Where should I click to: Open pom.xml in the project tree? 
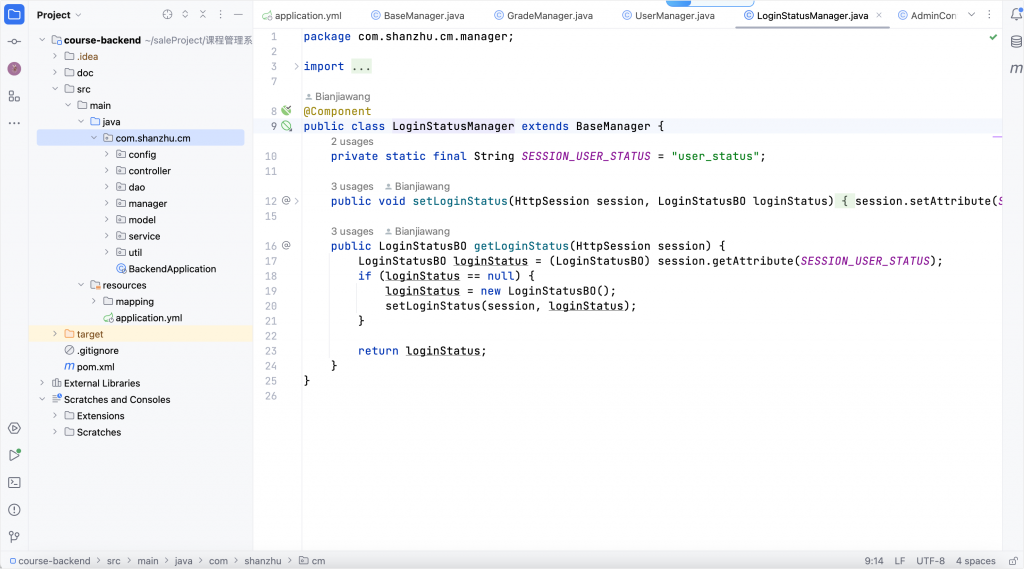click(95, 367)
